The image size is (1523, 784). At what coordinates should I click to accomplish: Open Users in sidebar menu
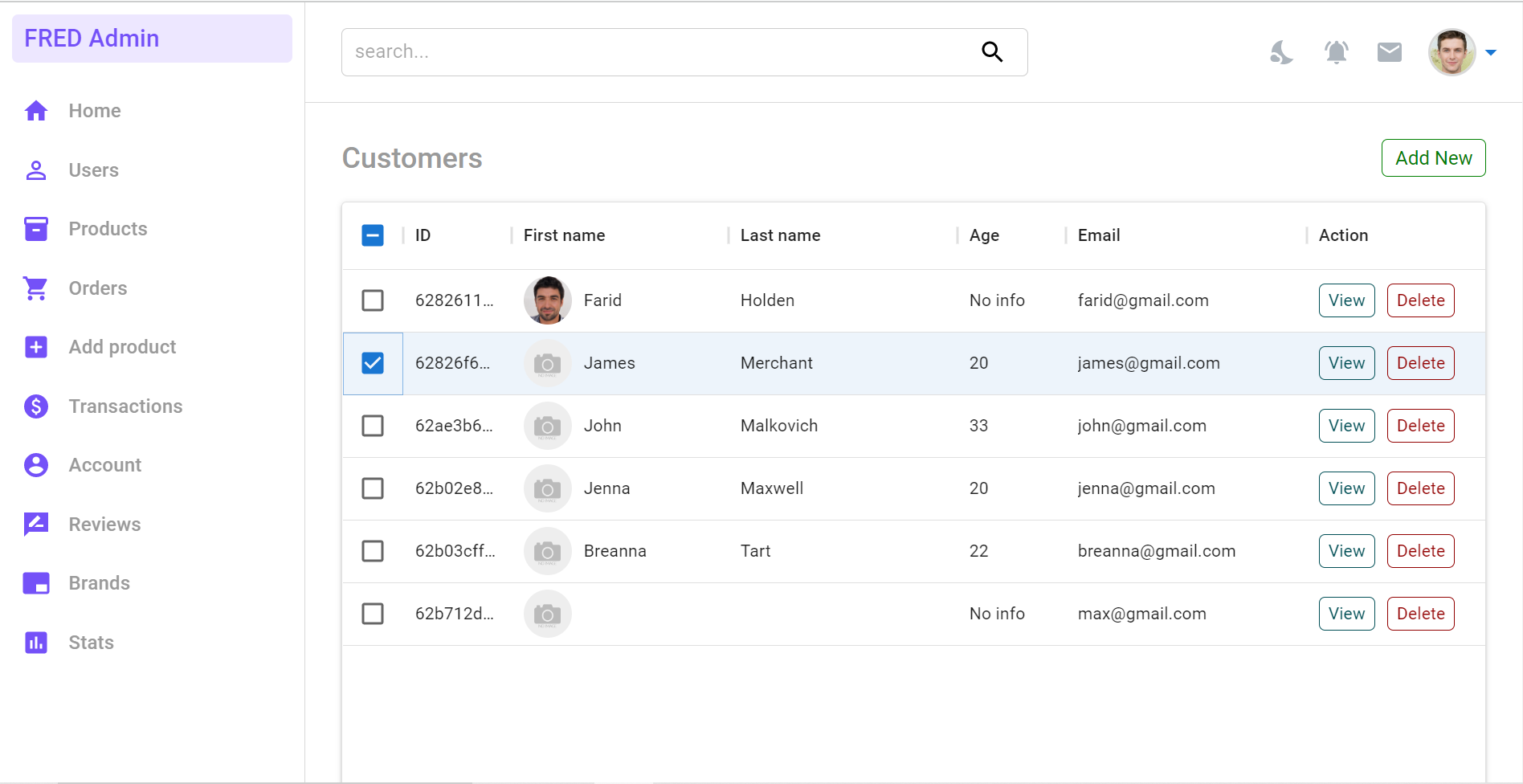pos(94,170)
